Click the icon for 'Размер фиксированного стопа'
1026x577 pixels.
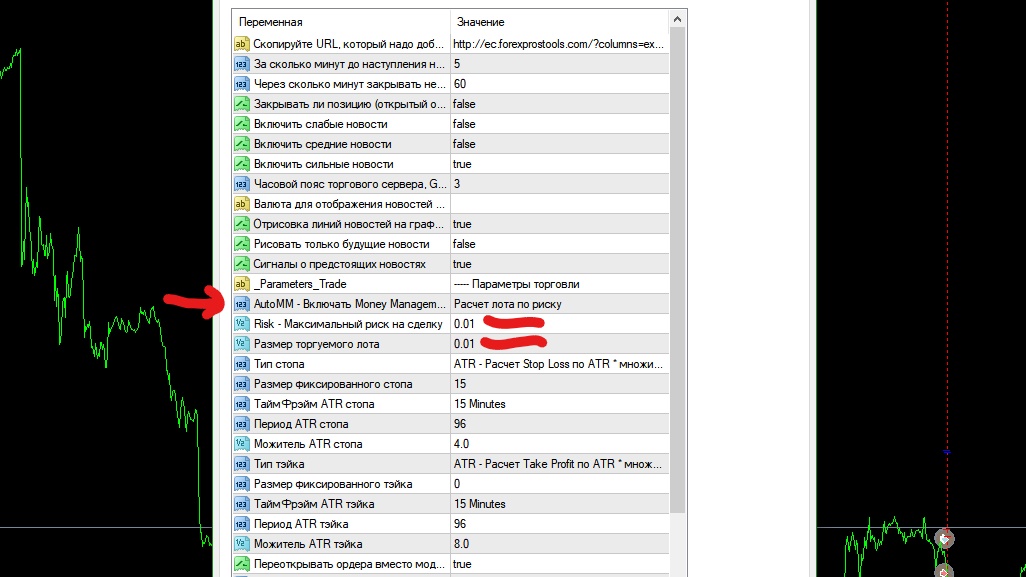pos(241,384)
